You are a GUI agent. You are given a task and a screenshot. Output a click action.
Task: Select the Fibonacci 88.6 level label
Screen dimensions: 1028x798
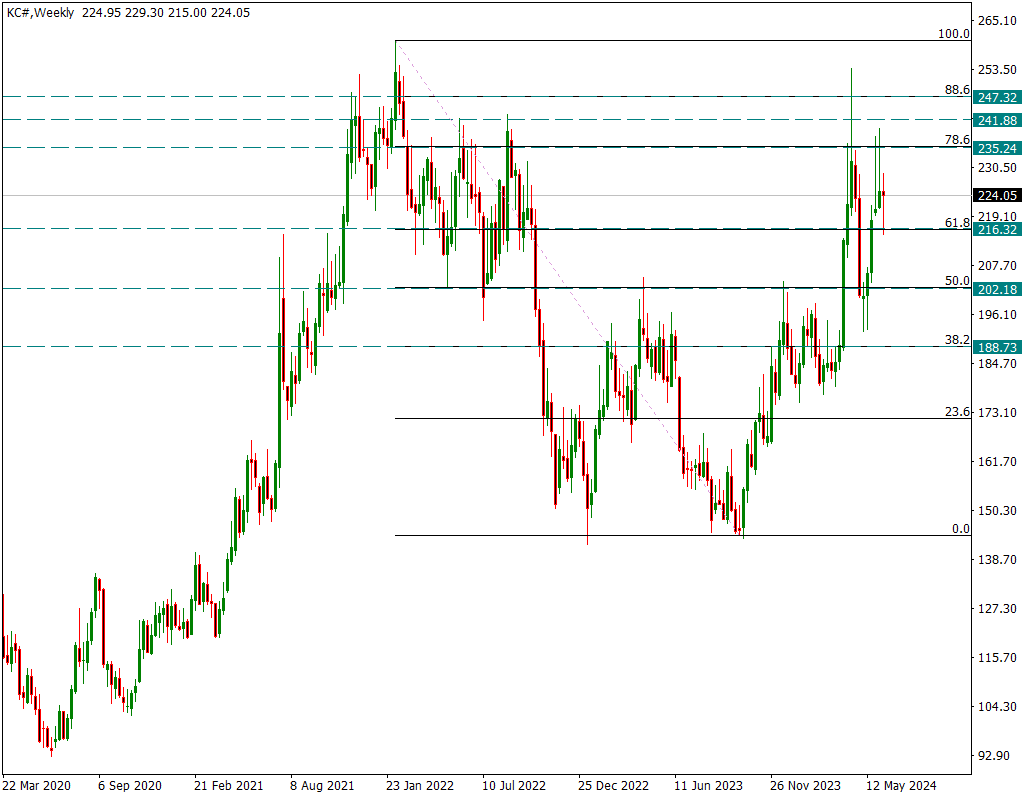[957, 90]
